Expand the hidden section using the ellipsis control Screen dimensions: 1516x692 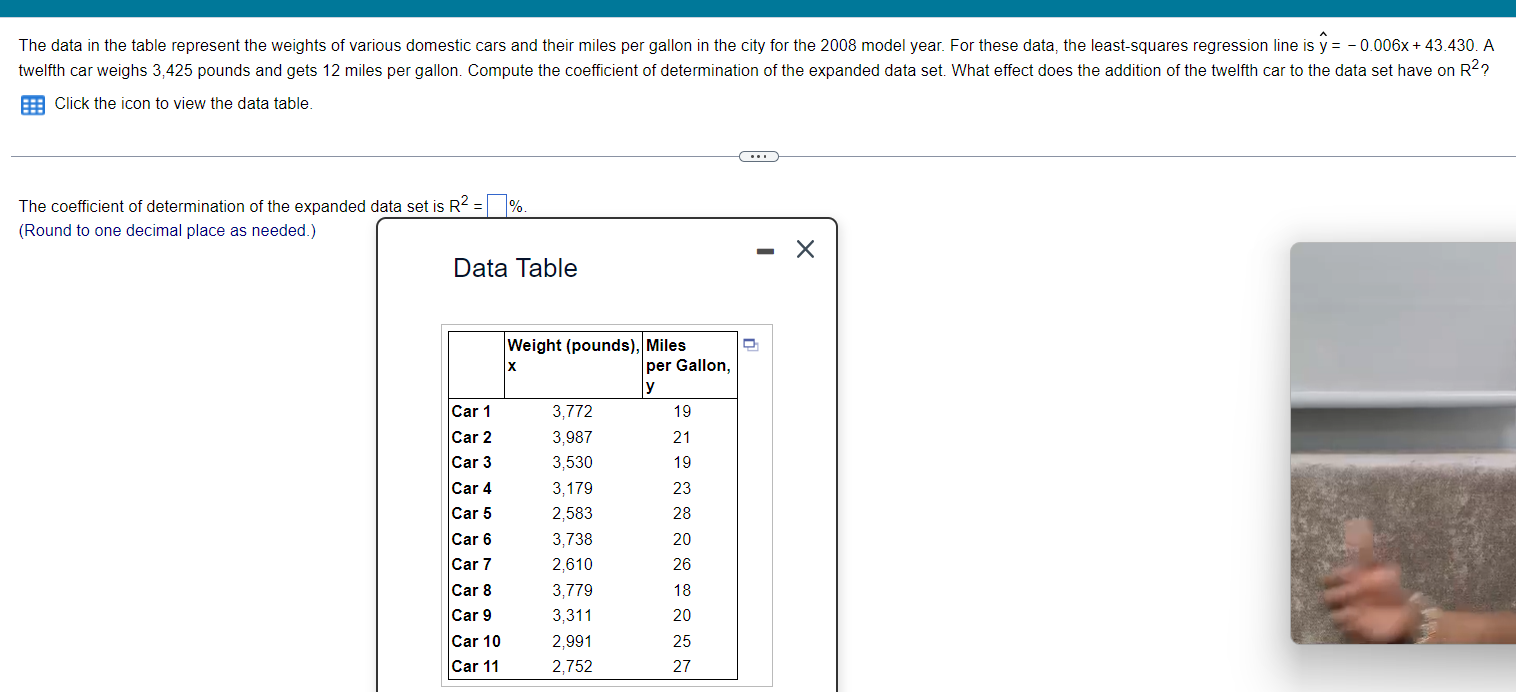click(758, 155)
